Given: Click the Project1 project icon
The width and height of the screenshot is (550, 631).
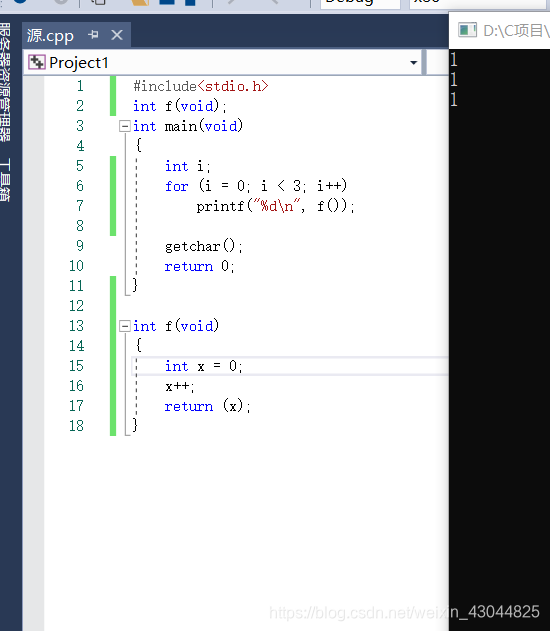Looking at the screenshot, I should tap(37, 62).
